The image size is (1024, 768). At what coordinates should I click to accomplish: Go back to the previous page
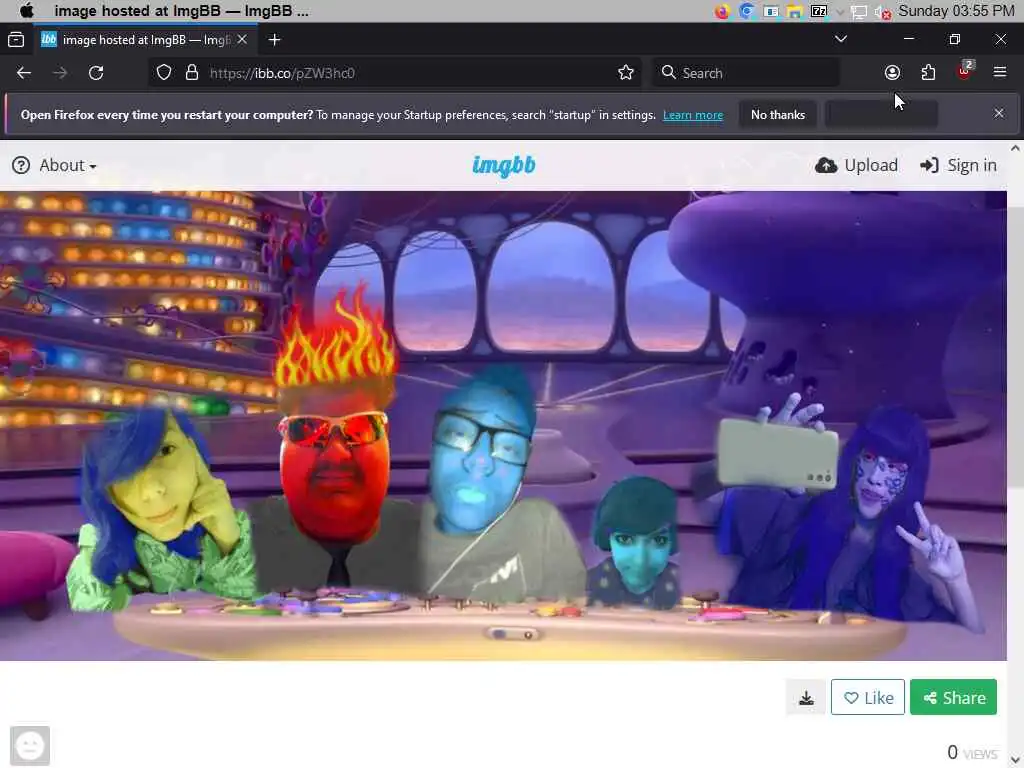24,73
